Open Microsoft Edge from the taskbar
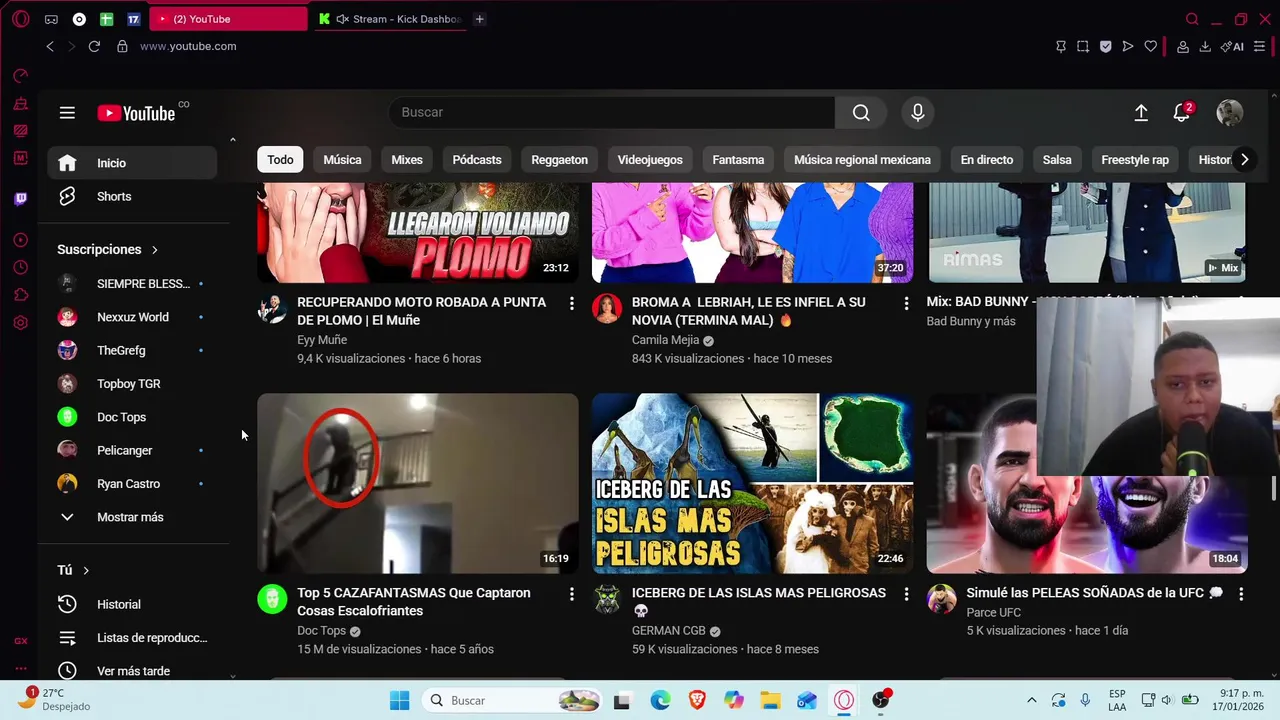 (x=660, y=700)
